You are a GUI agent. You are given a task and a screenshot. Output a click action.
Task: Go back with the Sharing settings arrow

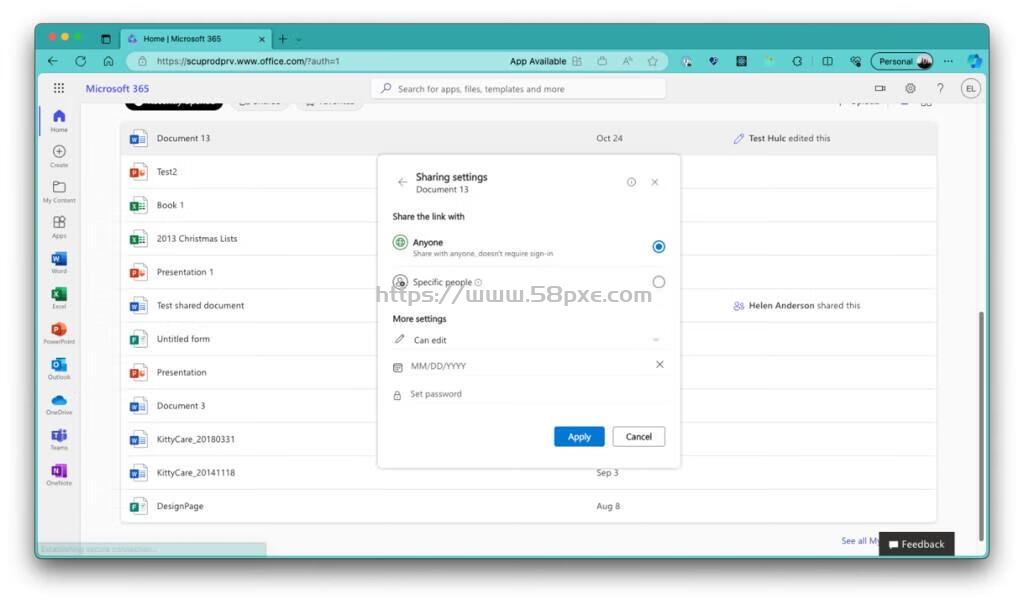[402, 182]
